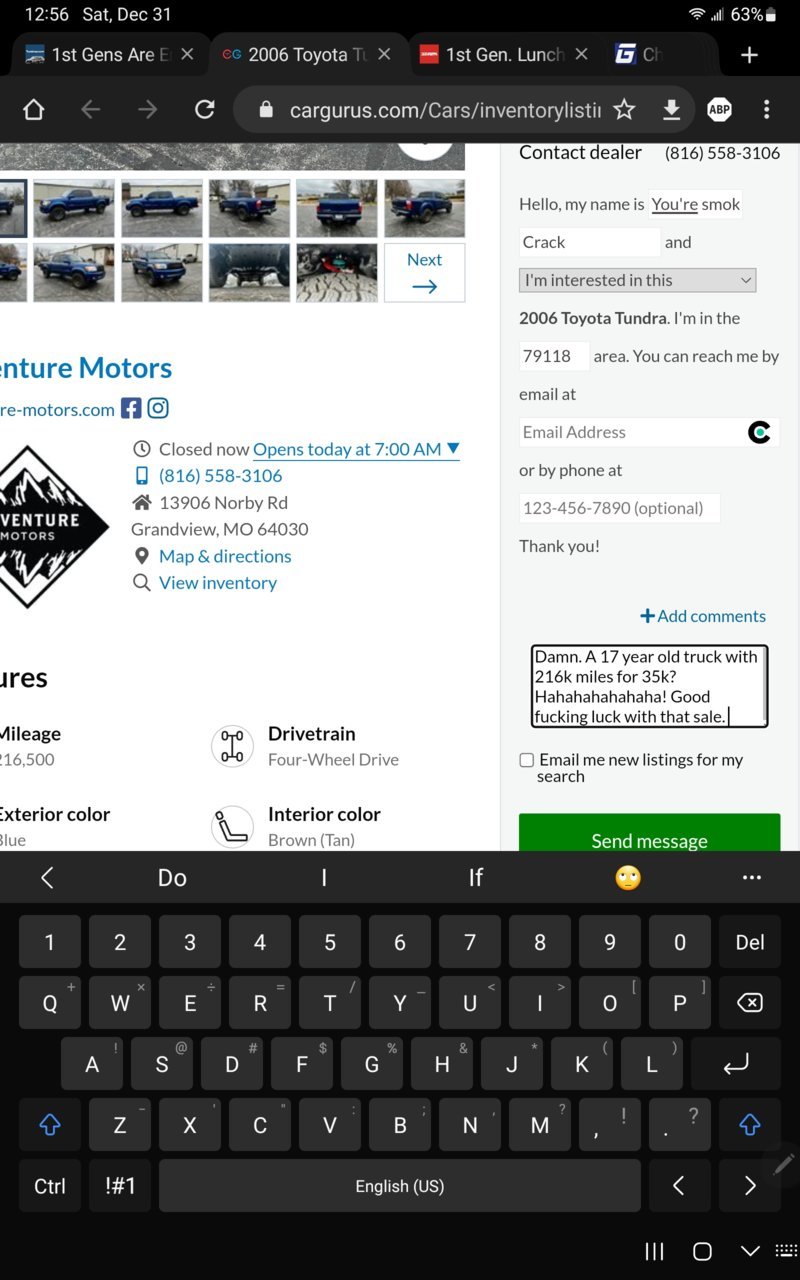The height and width of the screenshot is (1280, 800).
Task: Tap the Android home navigation button
Action: click(x=702, y=1251)
